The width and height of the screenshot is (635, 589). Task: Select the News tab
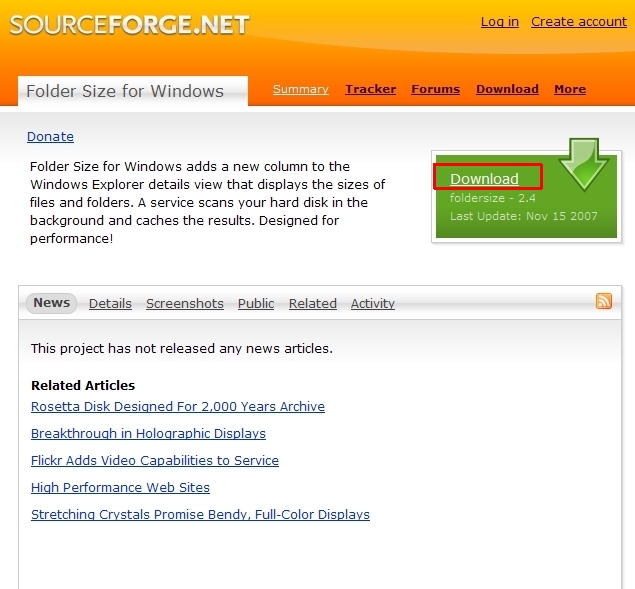click(51, 303)
